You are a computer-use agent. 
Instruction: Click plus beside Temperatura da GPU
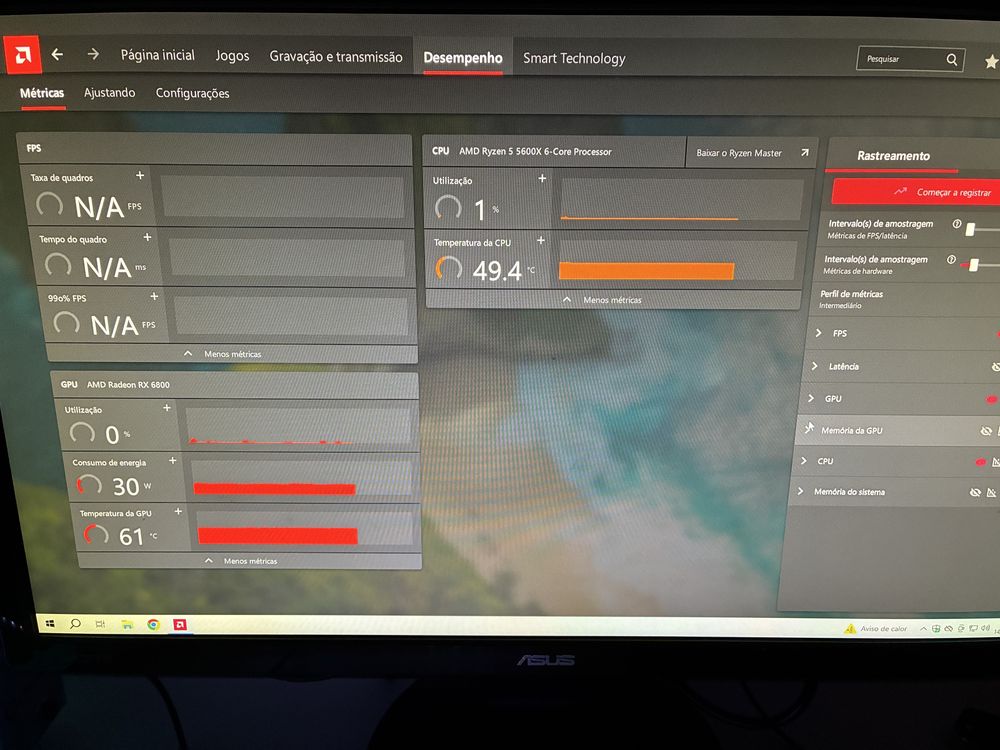coord(178,511)
